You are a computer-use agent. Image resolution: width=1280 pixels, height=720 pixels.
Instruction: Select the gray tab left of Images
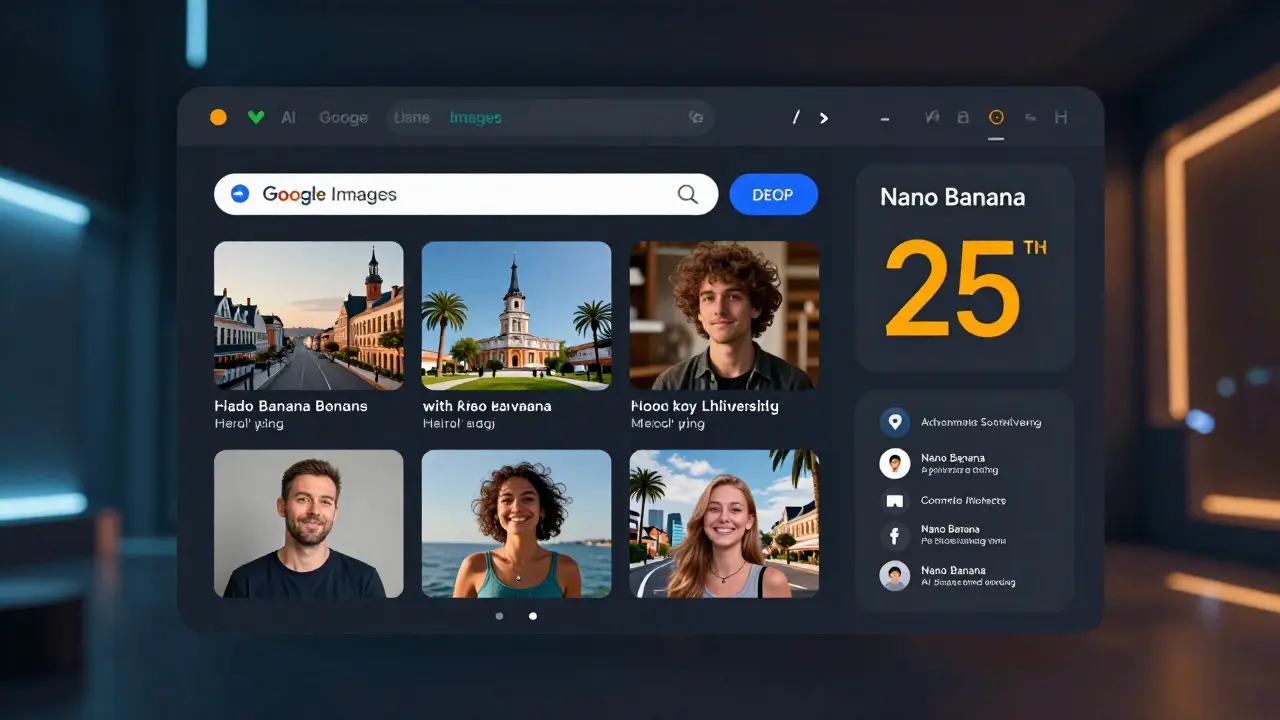(x=411, y=118)
